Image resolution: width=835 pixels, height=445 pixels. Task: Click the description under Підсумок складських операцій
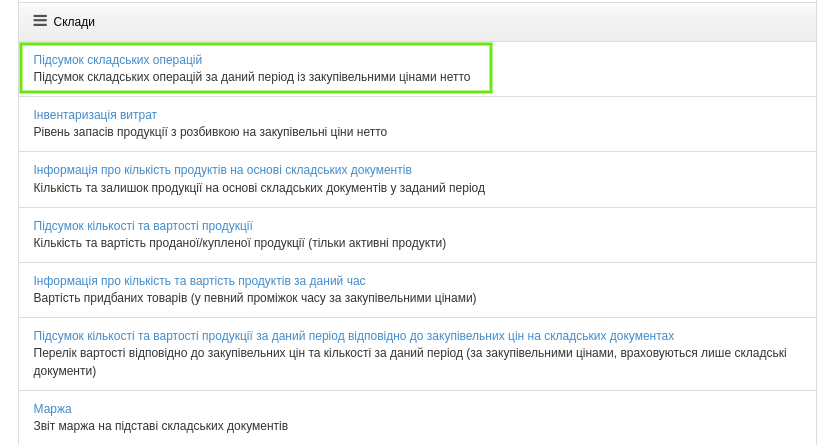click(x=251, y=77)
